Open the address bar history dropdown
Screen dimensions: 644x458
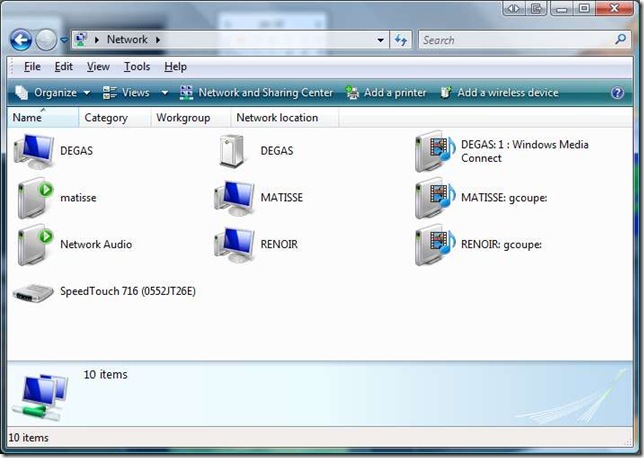(381, 40)
